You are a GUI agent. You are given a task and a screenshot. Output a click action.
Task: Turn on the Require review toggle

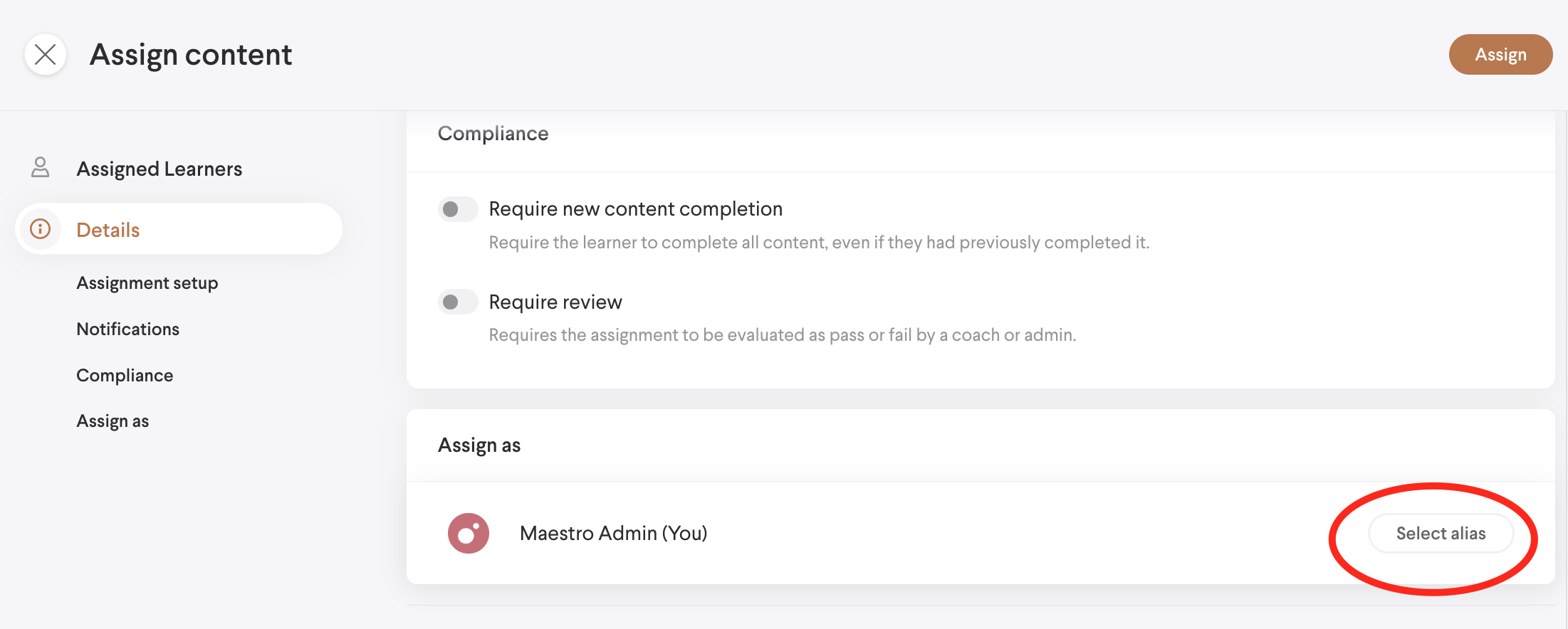tap(457, 302)
